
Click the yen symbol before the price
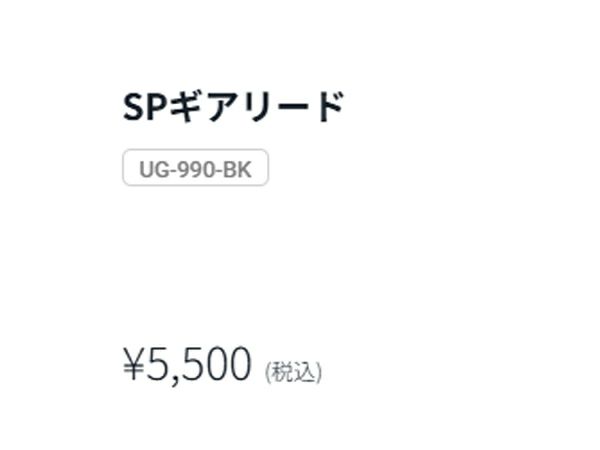tap(134, 366)
